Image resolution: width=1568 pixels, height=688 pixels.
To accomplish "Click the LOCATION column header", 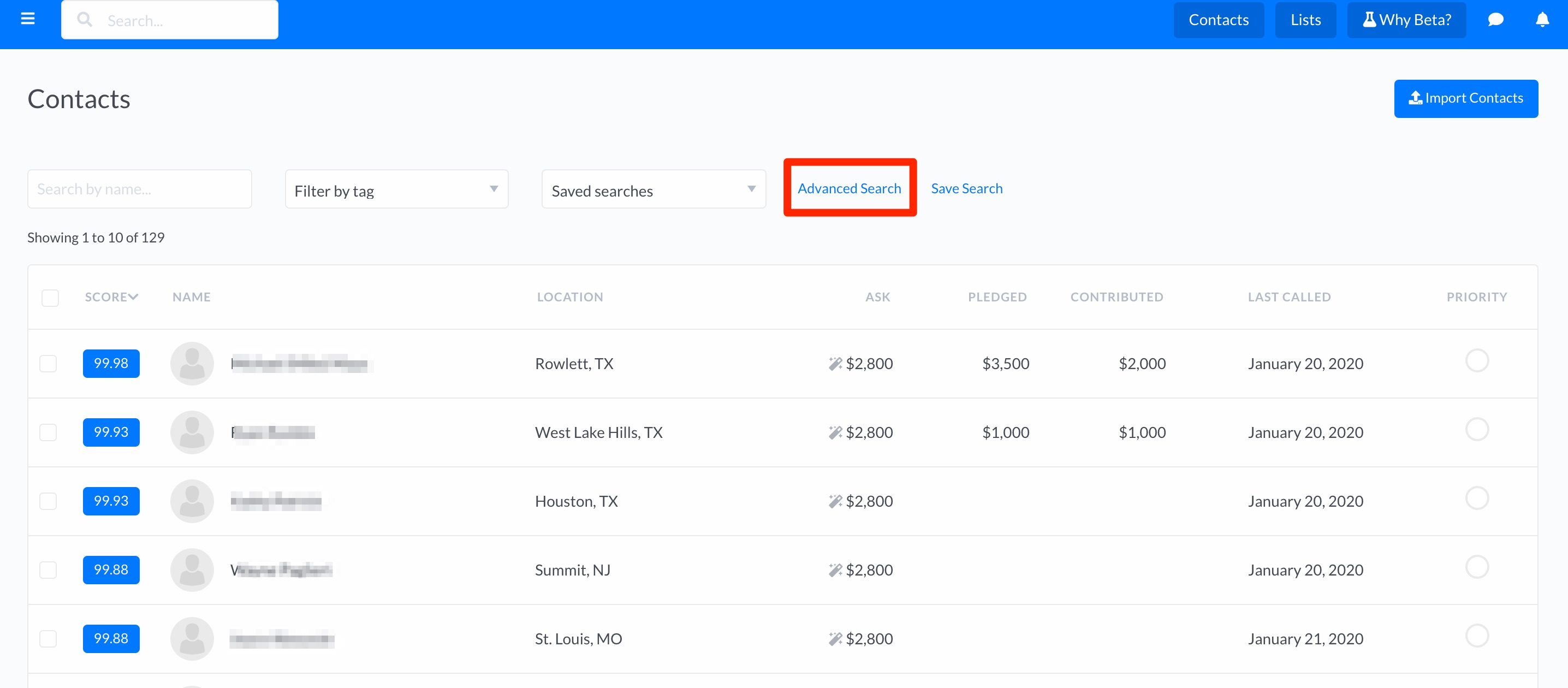I will pos(570,297).
